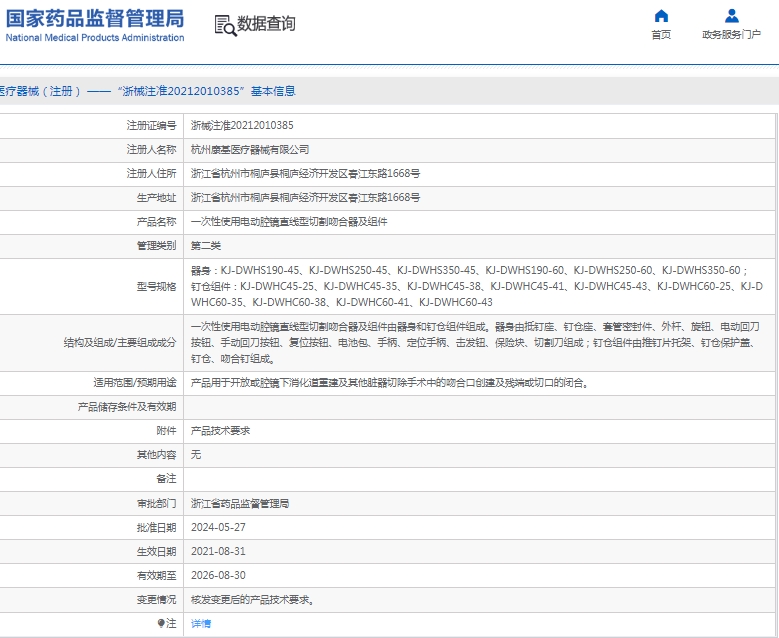Click the effective date 2021-08-31
The height and width of the screenshot is (638, 779).
218,552
